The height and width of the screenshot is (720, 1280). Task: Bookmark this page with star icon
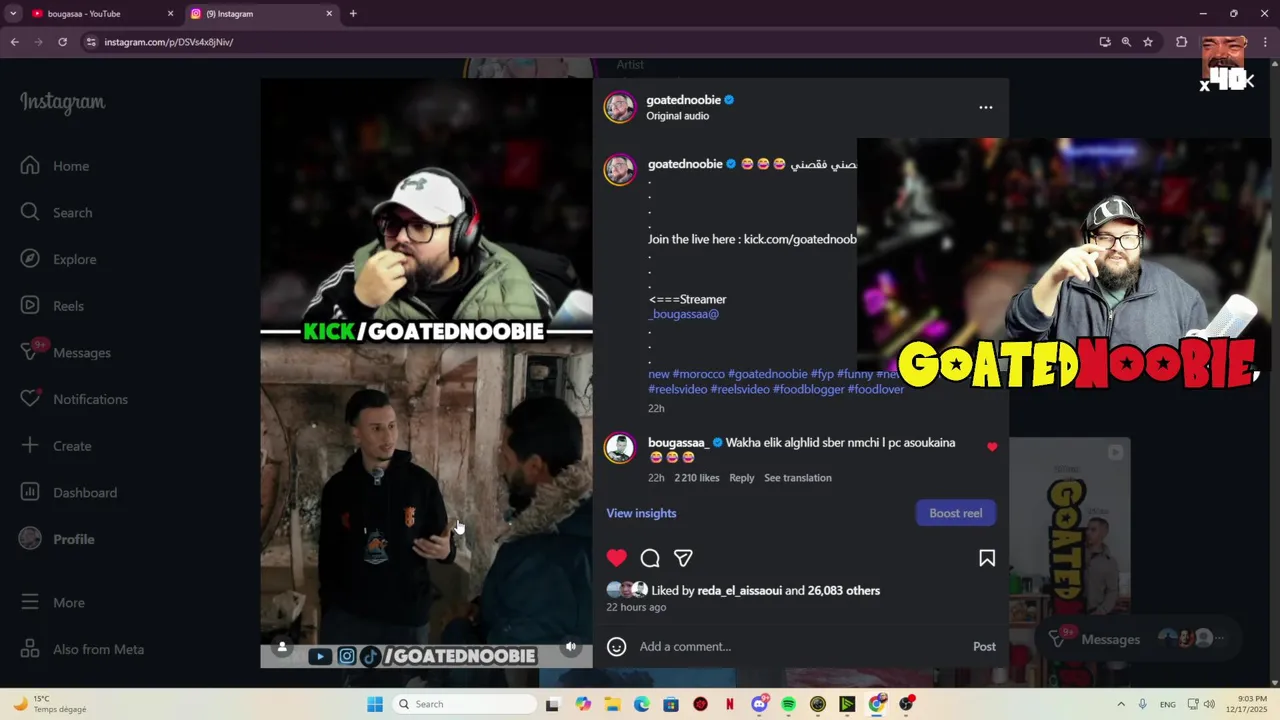[x=1148, y=42]
